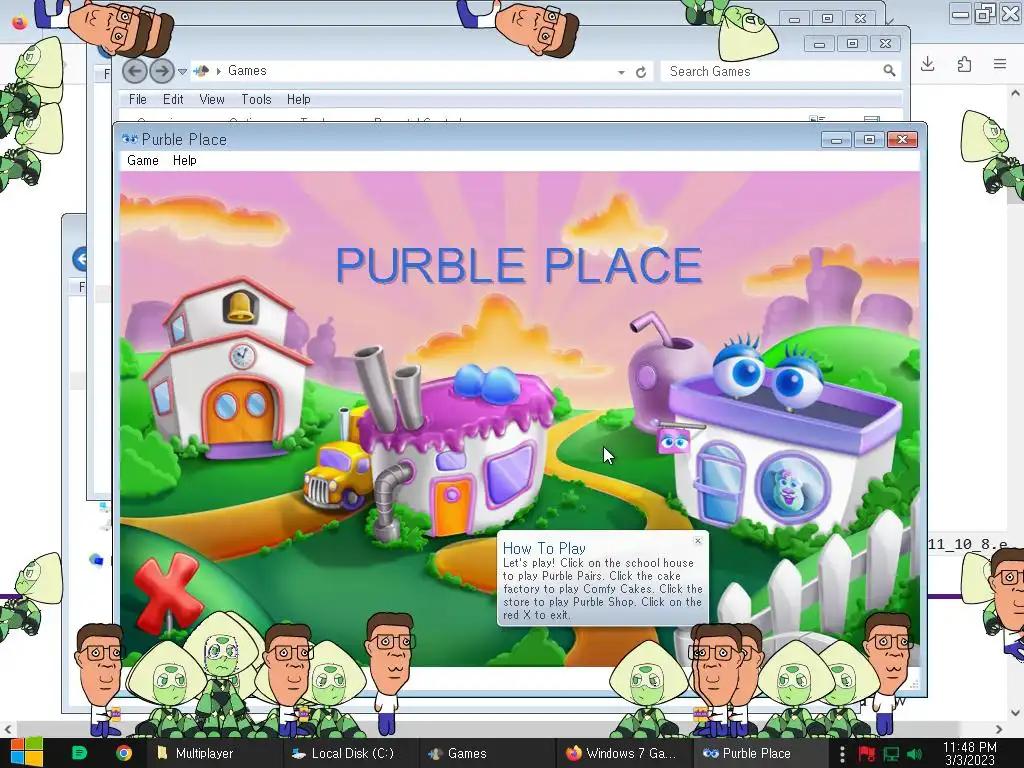Click Games breadcrumb in address bar
1024x768 pixels.
247,71
